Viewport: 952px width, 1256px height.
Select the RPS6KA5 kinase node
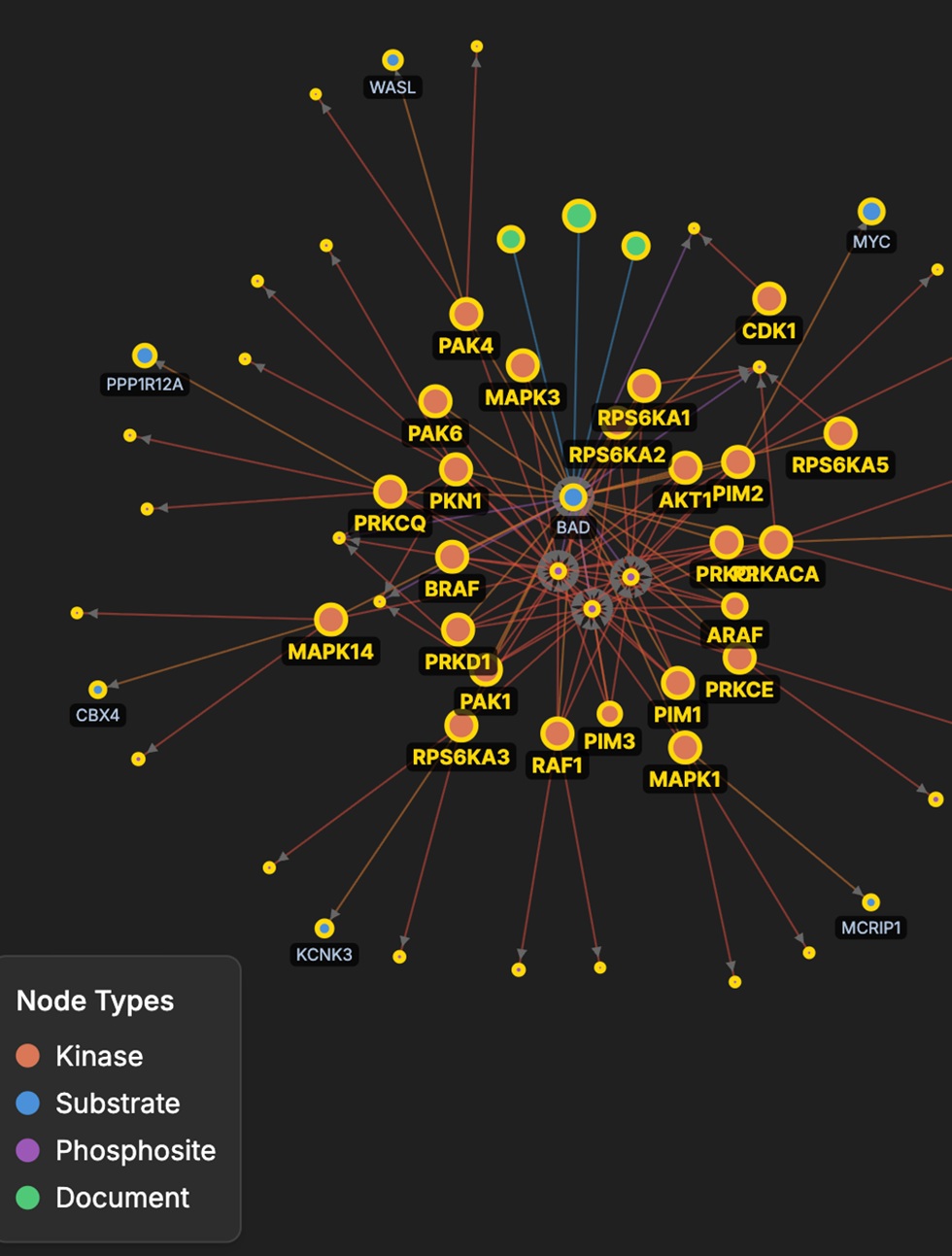[840, 433]
